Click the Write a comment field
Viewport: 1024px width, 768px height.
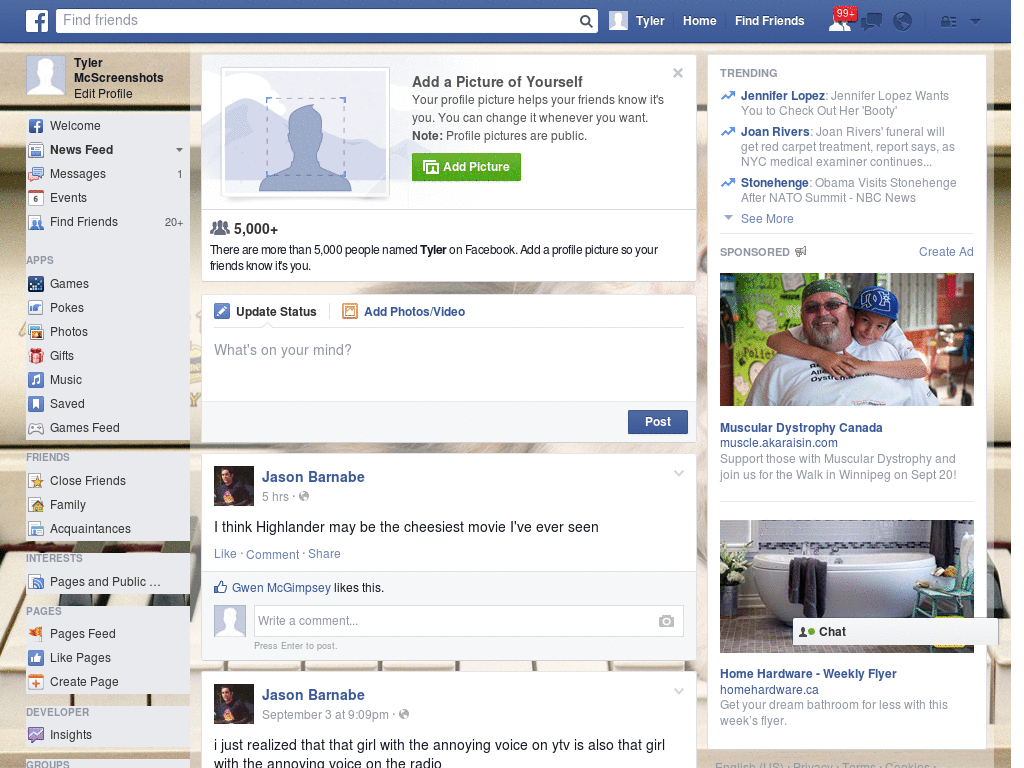[468, 621]
